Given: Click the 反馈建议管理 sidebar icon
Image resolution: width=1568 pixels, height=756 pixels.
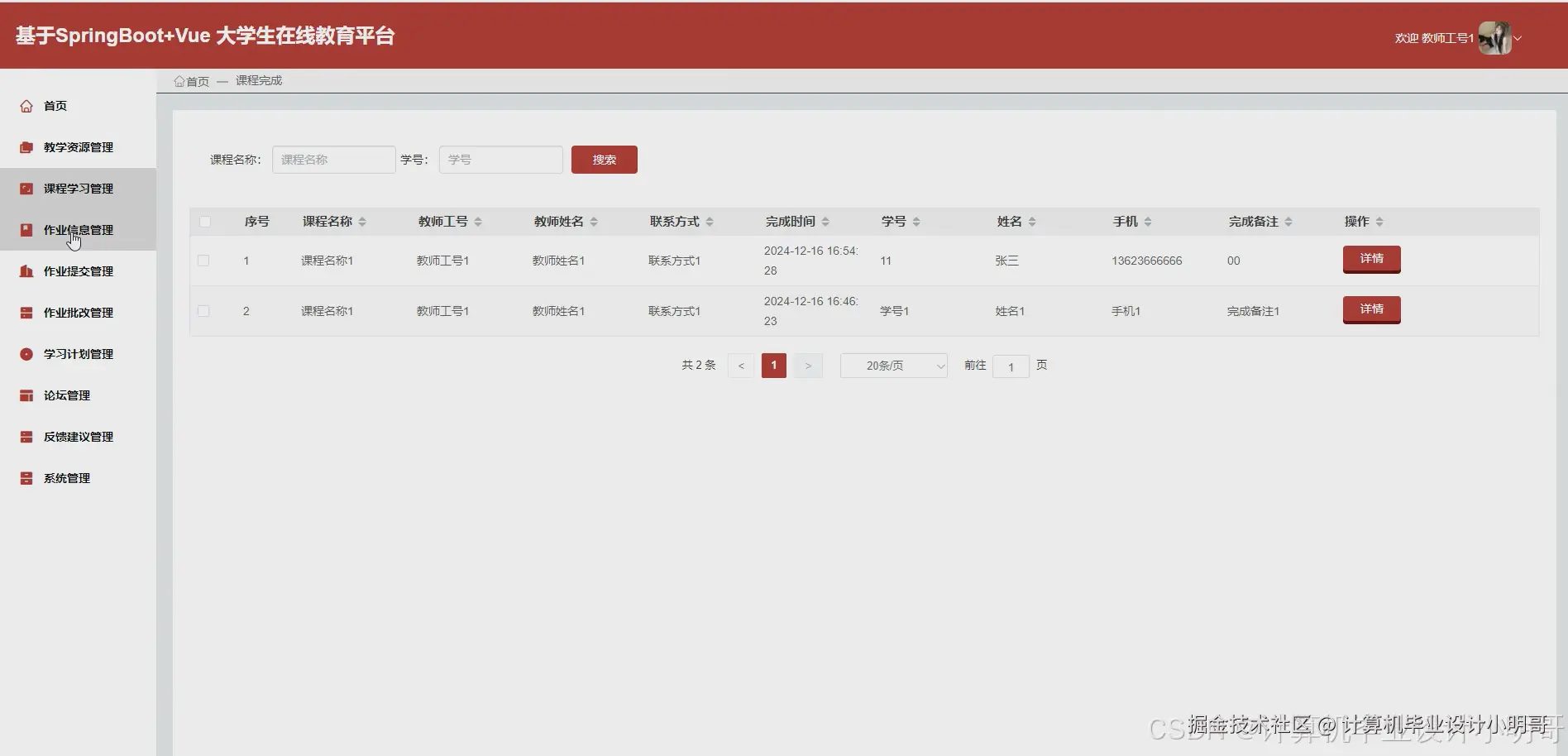Looking at the screenshot, I should (x=26, y=437).
